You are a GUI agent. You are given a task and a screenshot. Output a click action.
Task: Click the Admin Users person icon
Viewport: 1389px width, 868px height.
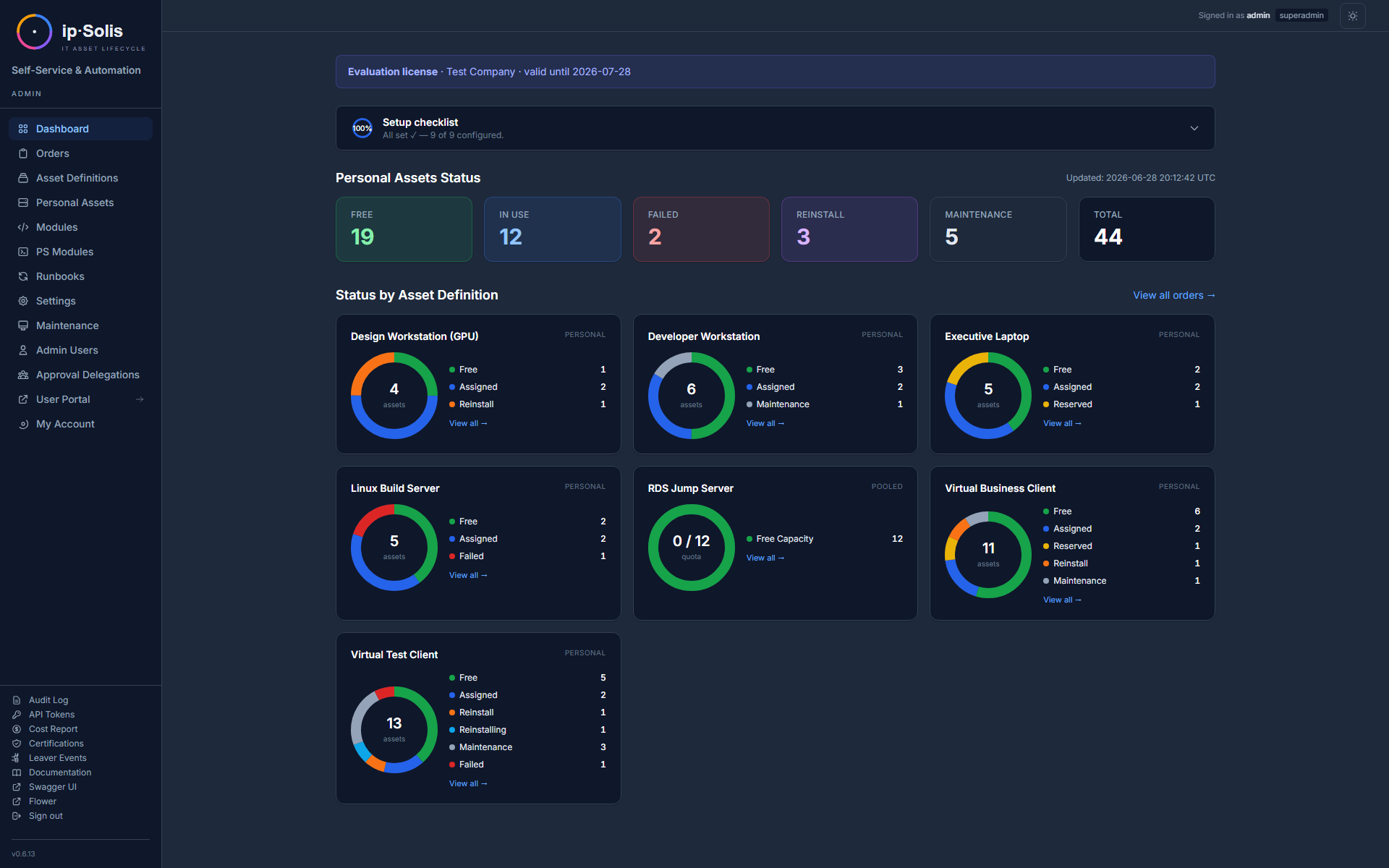(x=23, y=350)
